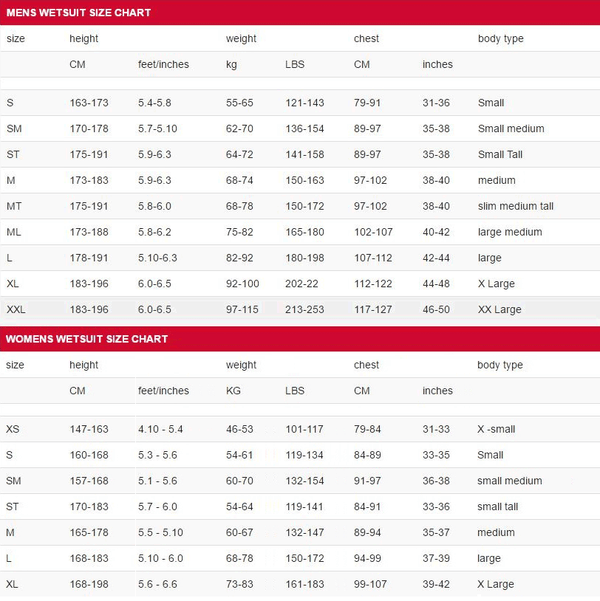Click womens chest inches "35-37"

(x=436, y=533)
